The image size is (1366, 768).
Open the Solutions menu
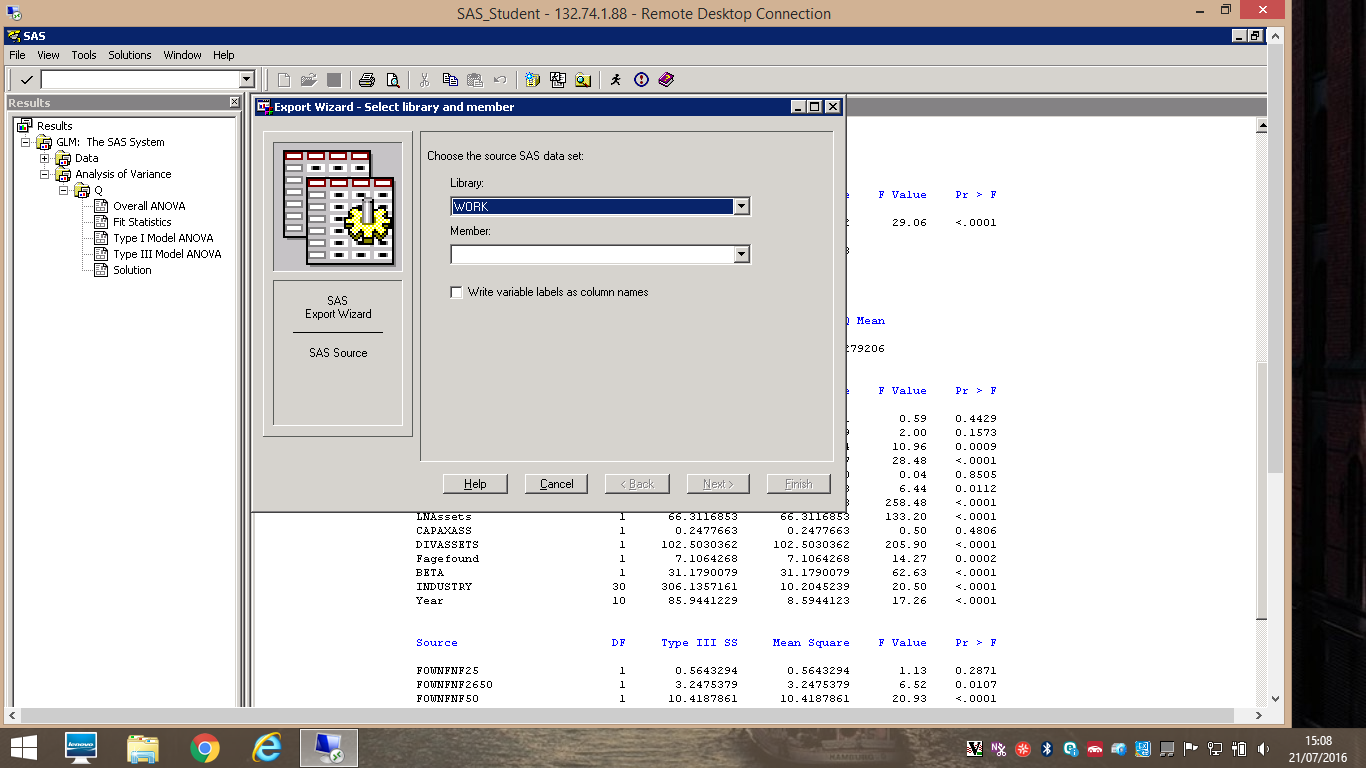[130, 55]
